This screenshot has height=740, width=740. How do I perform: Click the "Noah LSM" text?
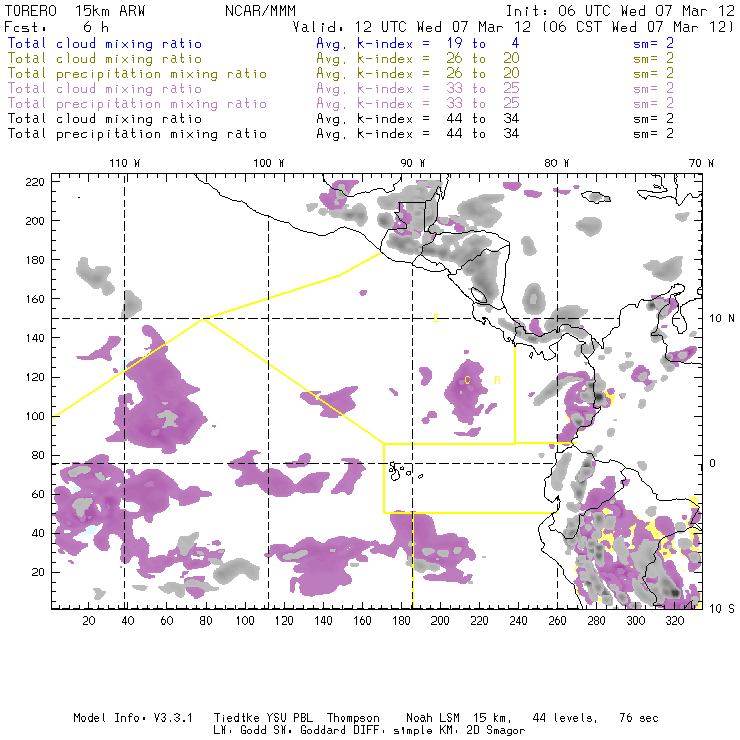click(x=433, y=718)
